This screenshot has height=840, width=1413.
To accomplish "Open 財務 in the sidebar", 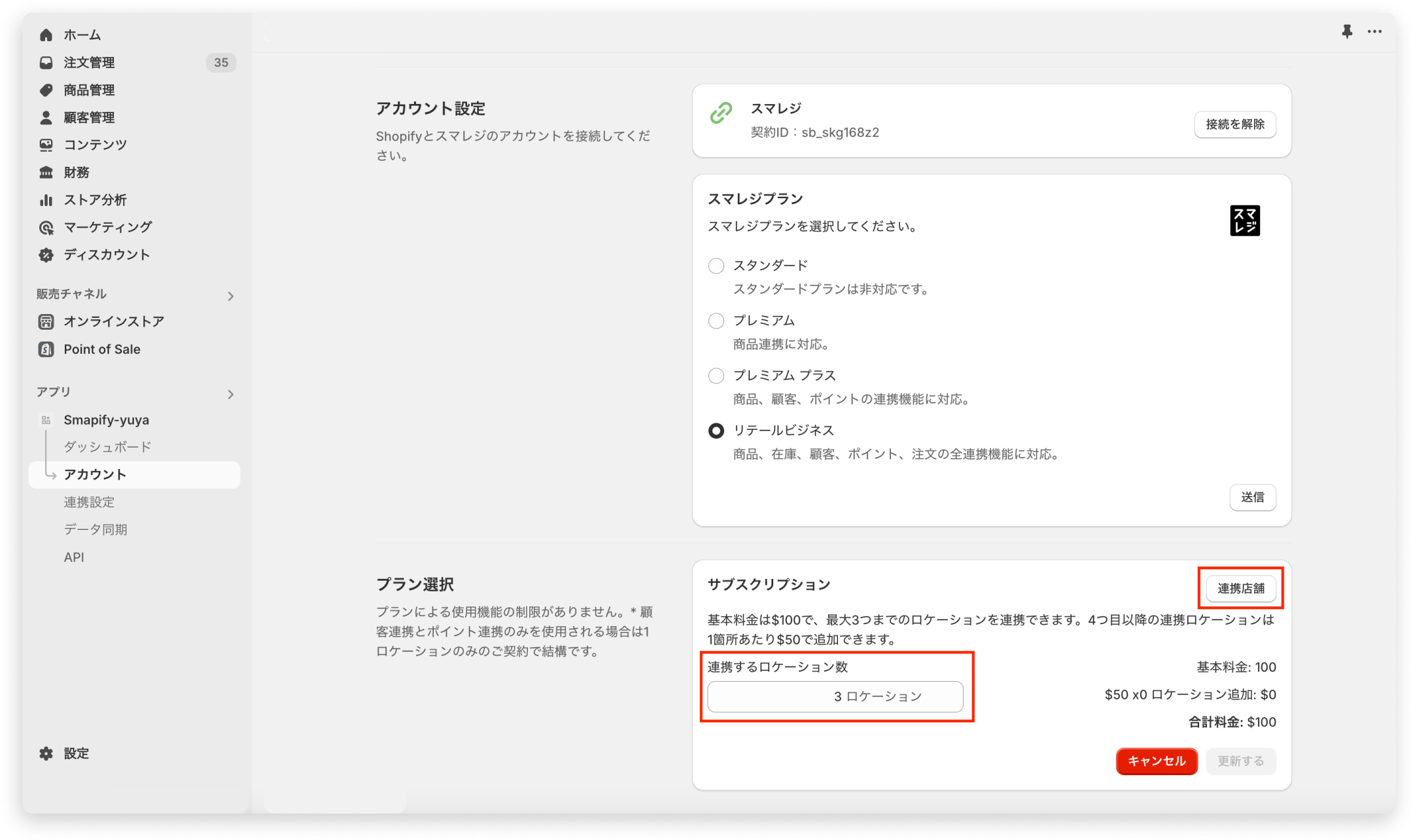I will pos(76,172).
